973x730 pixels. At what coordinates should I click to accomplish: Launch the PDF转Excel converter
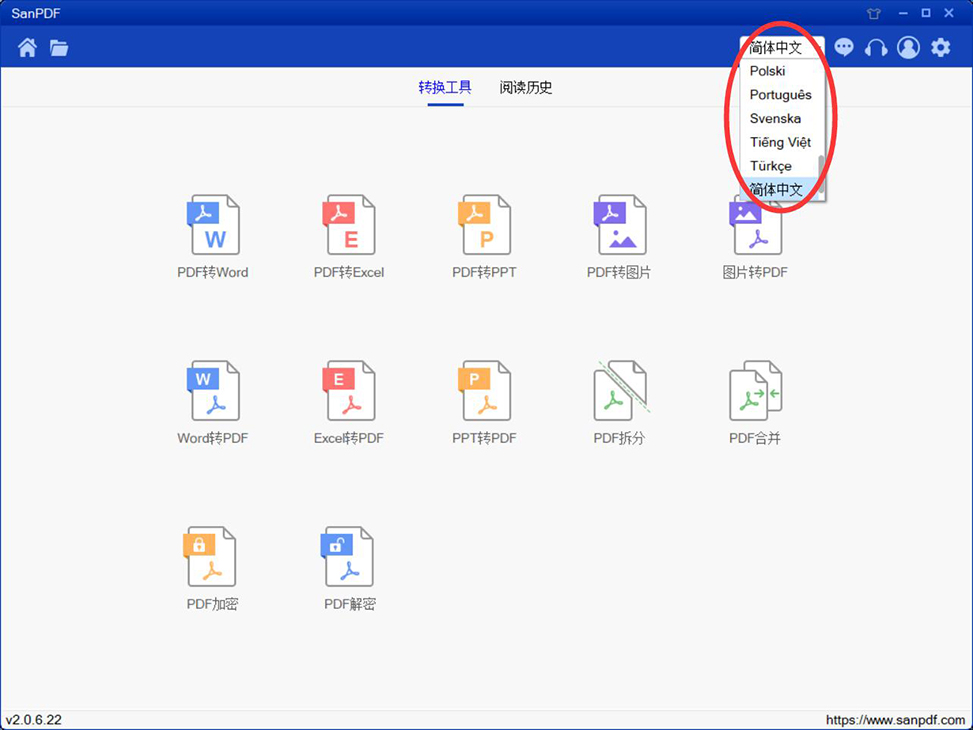coord(349,237)
